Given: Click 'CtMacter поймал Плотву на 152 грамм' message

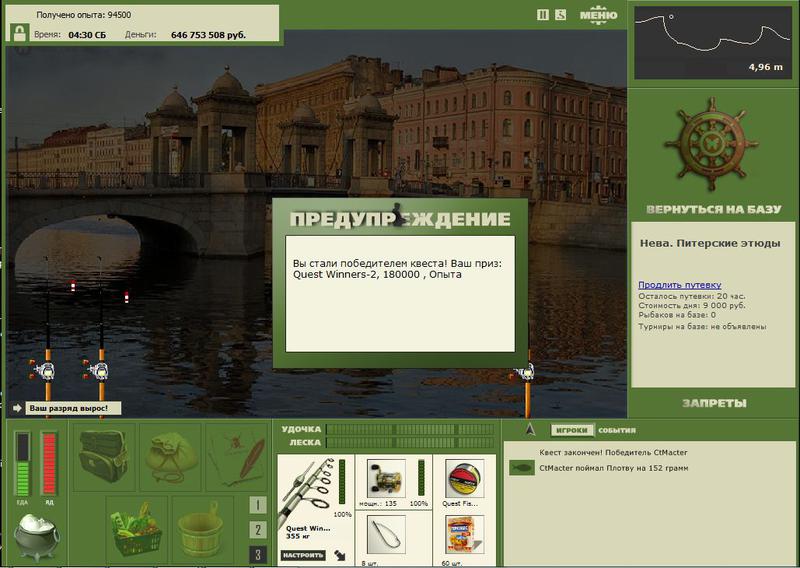Looking at the screenshot, I should [614, 468].
